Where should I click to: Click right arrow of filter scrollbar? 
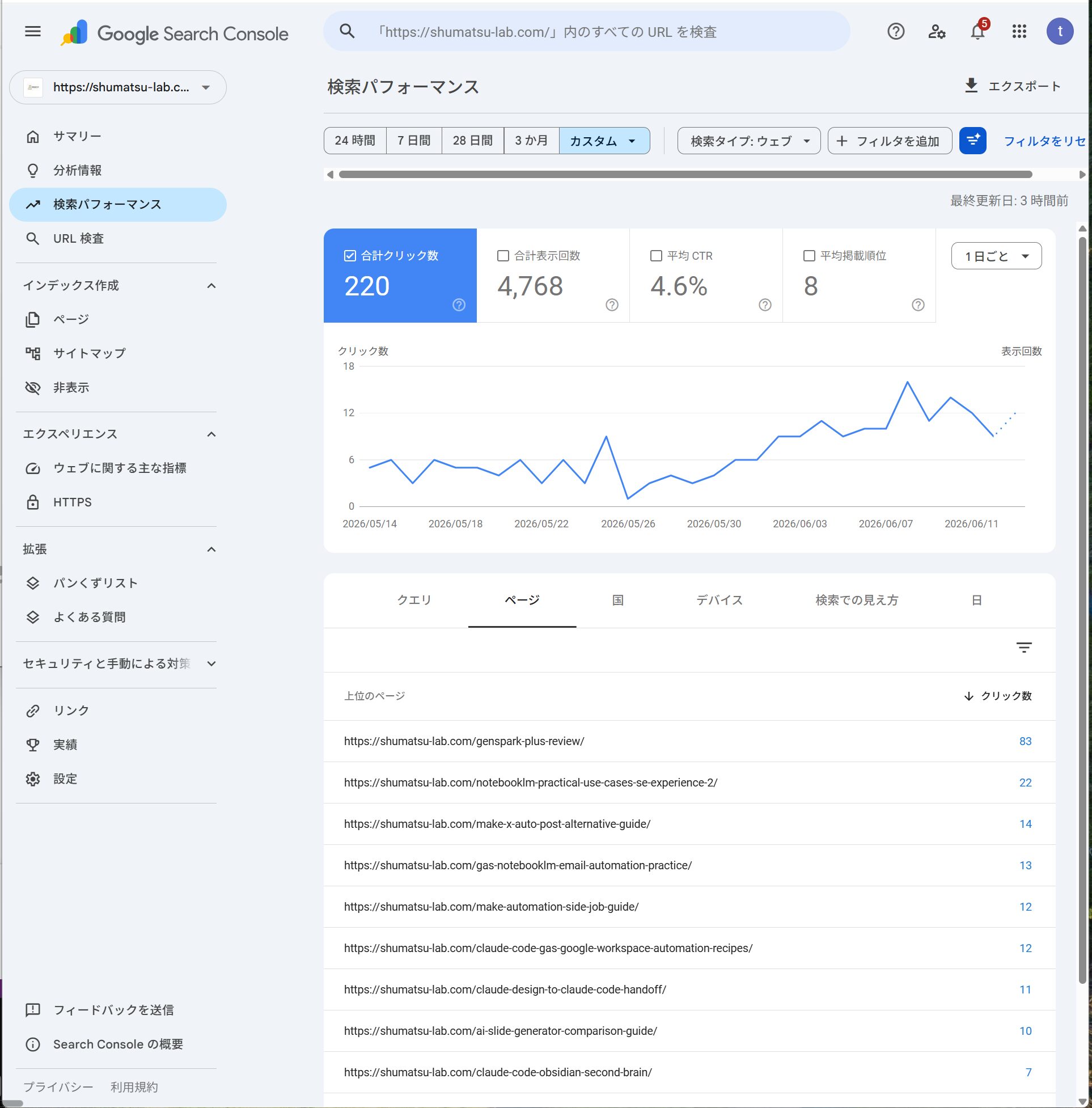[x=1082, y=174]
